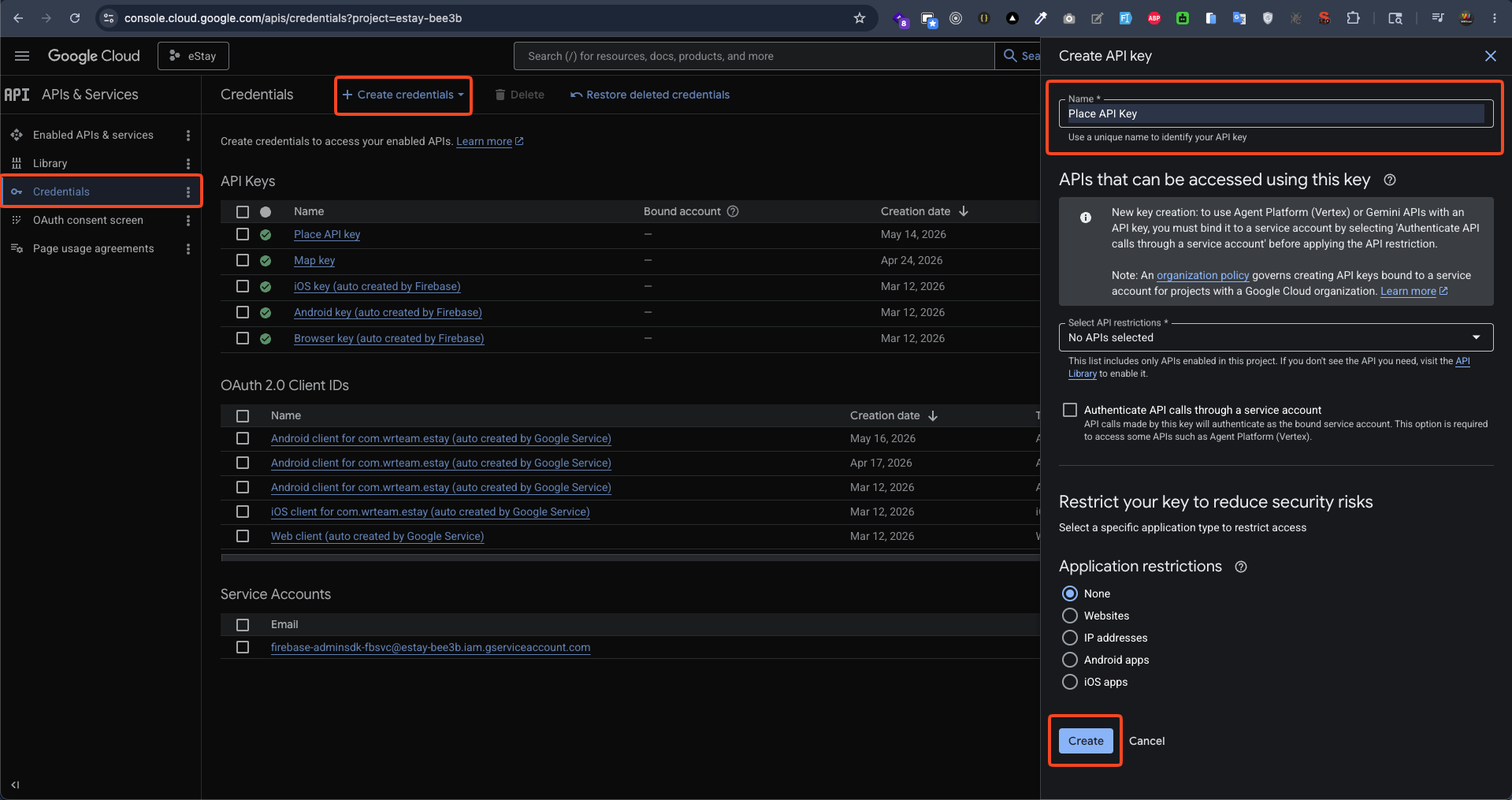Bookmark this page with the star icon
The image size is (1512, 800).
(860, 18)
